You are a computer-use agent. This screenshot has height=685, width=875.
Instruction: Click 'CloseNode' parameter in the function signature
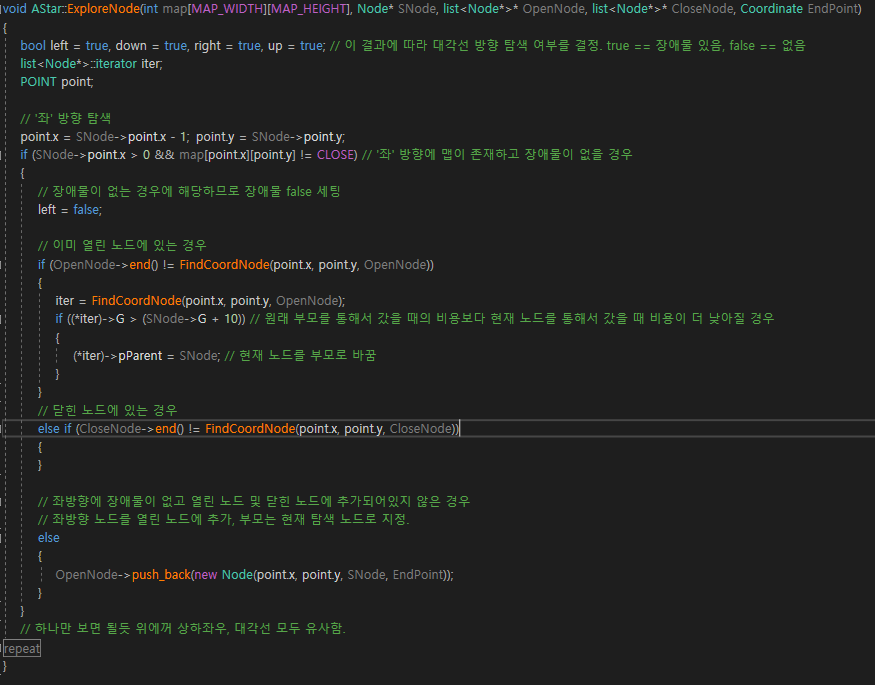coord(703,9)
